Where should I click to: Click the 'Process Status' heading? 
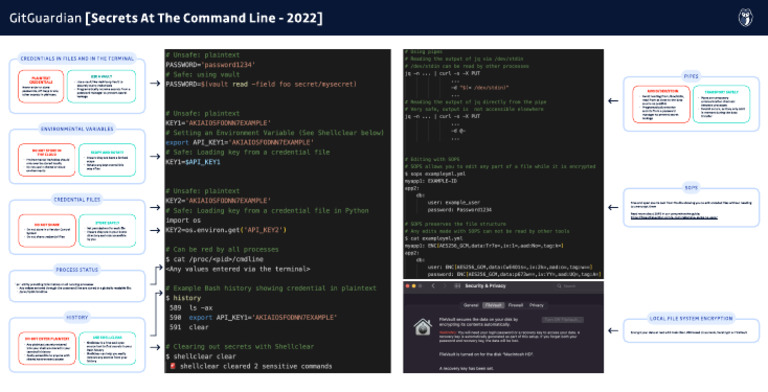point(77,270)
